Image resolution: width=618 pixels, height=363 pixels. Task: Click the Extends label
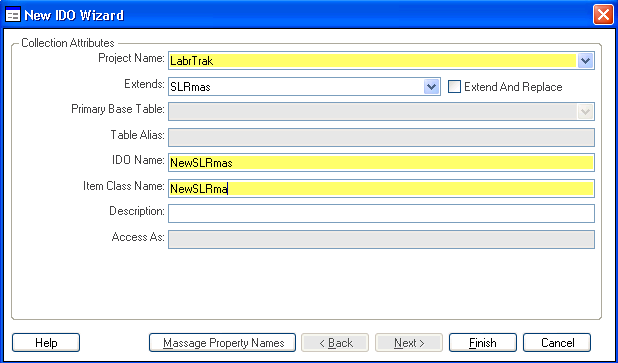[x=144, y=84]
